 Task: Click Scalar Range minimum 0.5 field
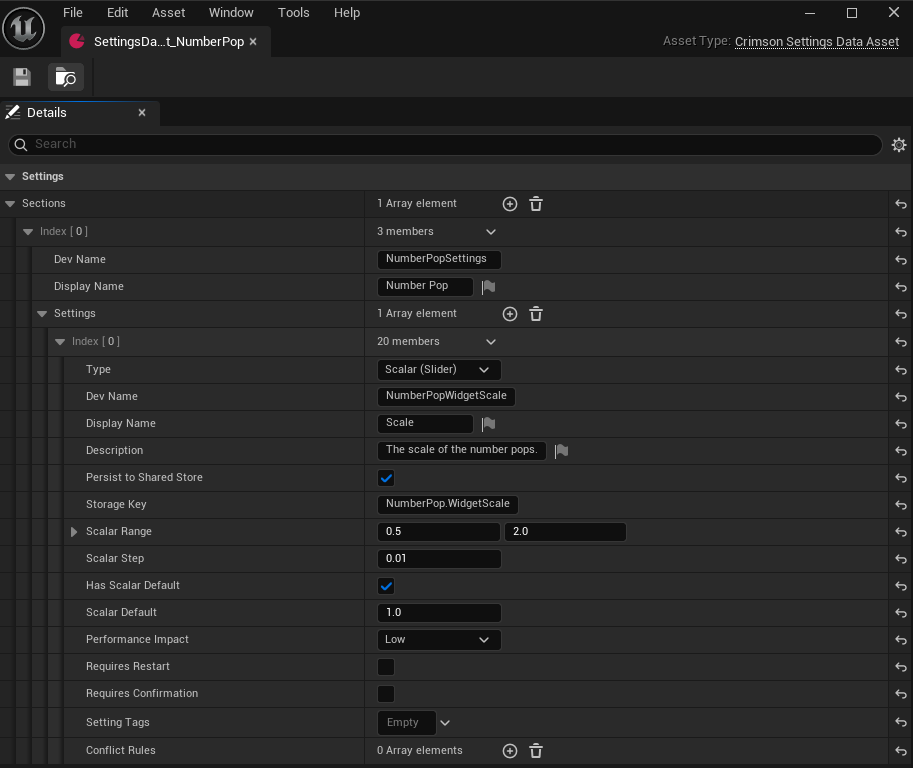(x=438, y=532)
